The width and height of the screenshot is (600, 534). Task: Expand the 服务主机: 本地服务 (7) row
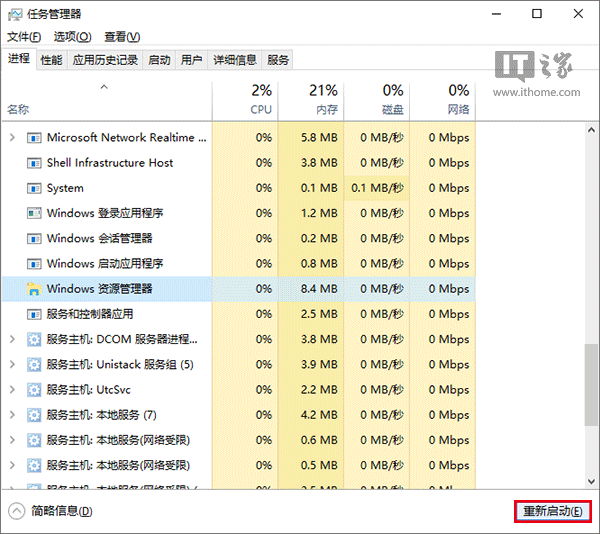(x=12, y=415)
